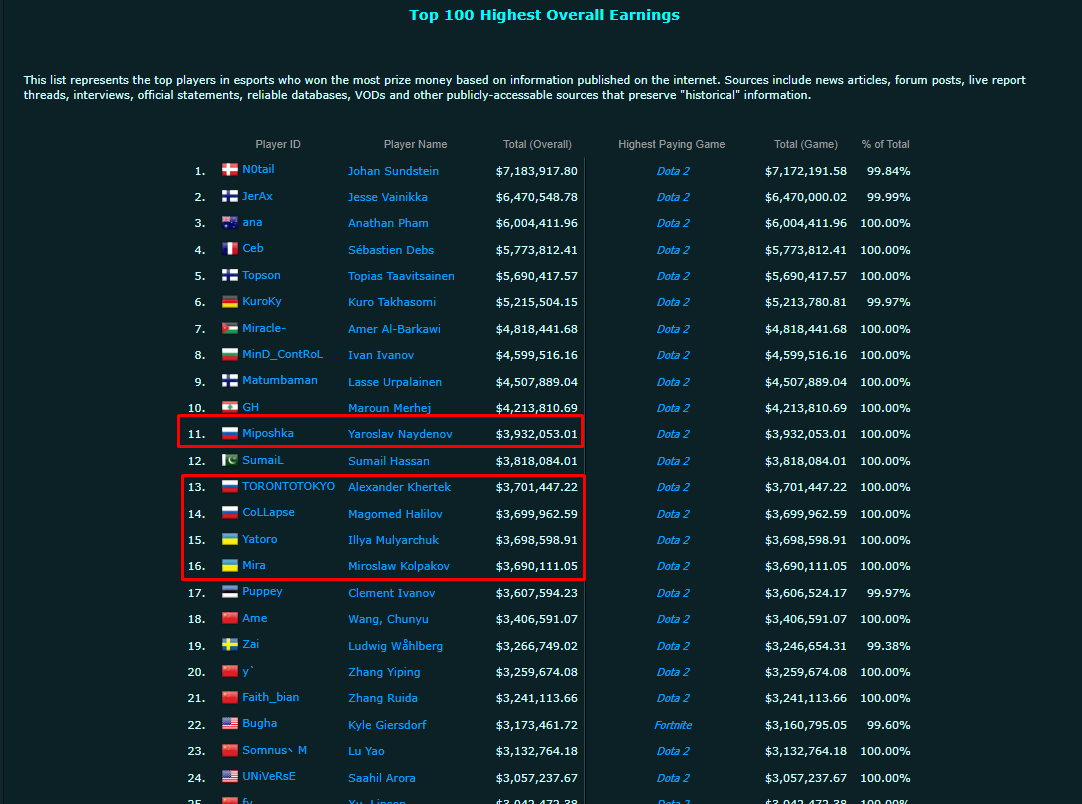Viewport: 1082px width, 804px height.
Task: Open the Miposhka player ID link
Action: 267,434
